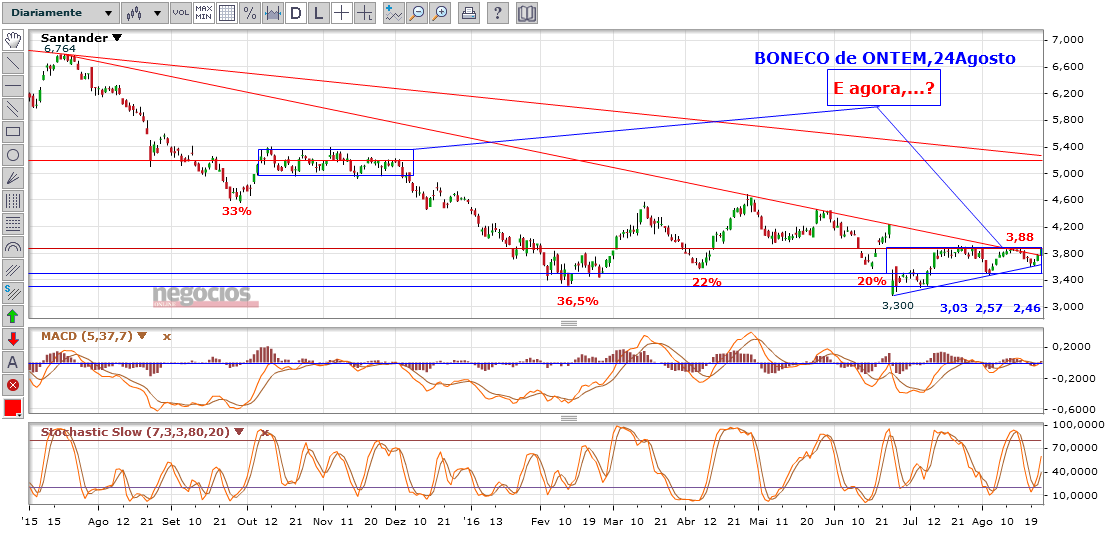Pick the green up arrow marker tool
Image resolution: width=1110 pixels, height=535 pixels.
[13, 316]
